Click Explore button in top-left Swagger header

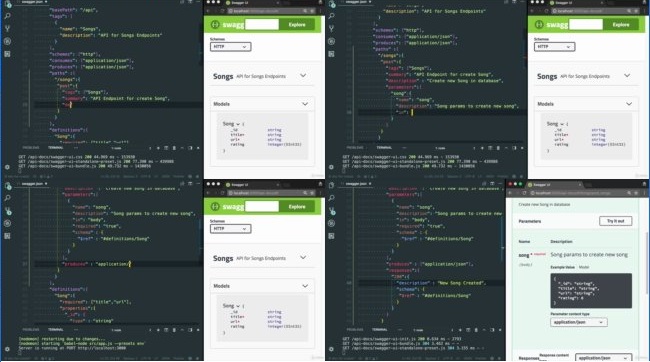click(297, 24)
